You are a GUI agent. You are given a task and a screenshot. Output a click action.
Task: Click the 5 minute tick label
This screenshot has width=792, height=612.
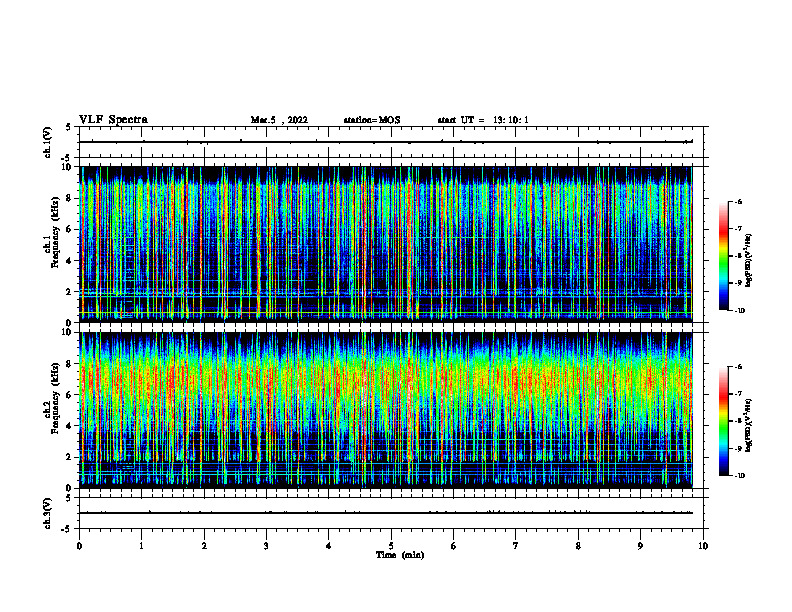coord(391,546)
